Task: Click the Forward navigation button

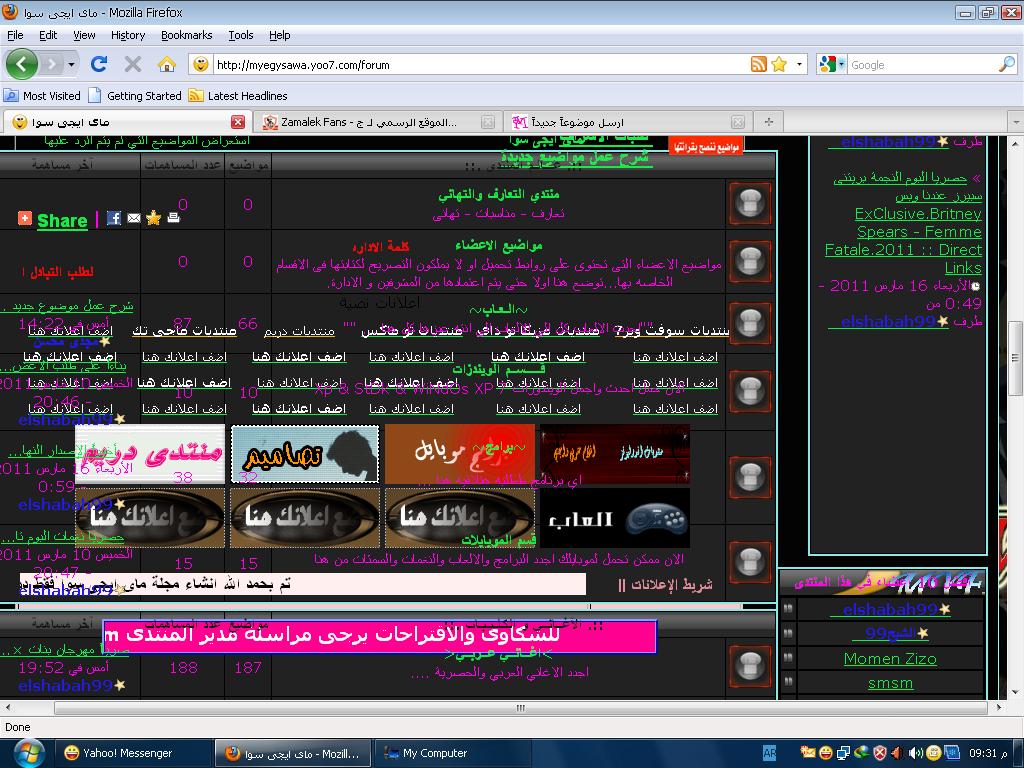Action: [52, 64]
